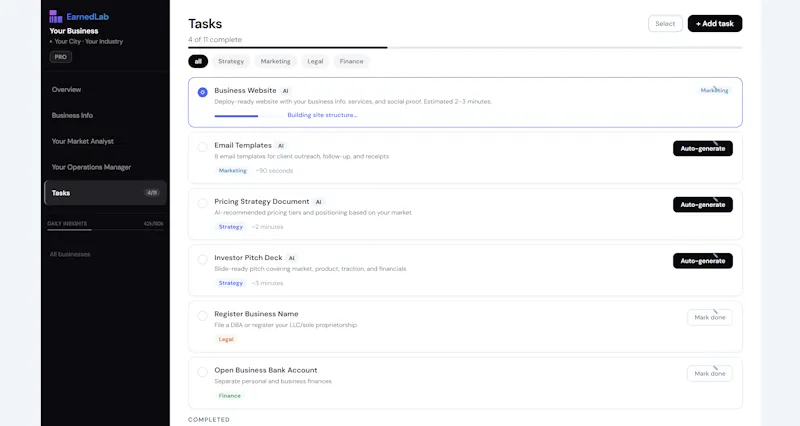The image size is (800, 426).
Task: Open Your Operations Manager section
Action: point(91,167)
